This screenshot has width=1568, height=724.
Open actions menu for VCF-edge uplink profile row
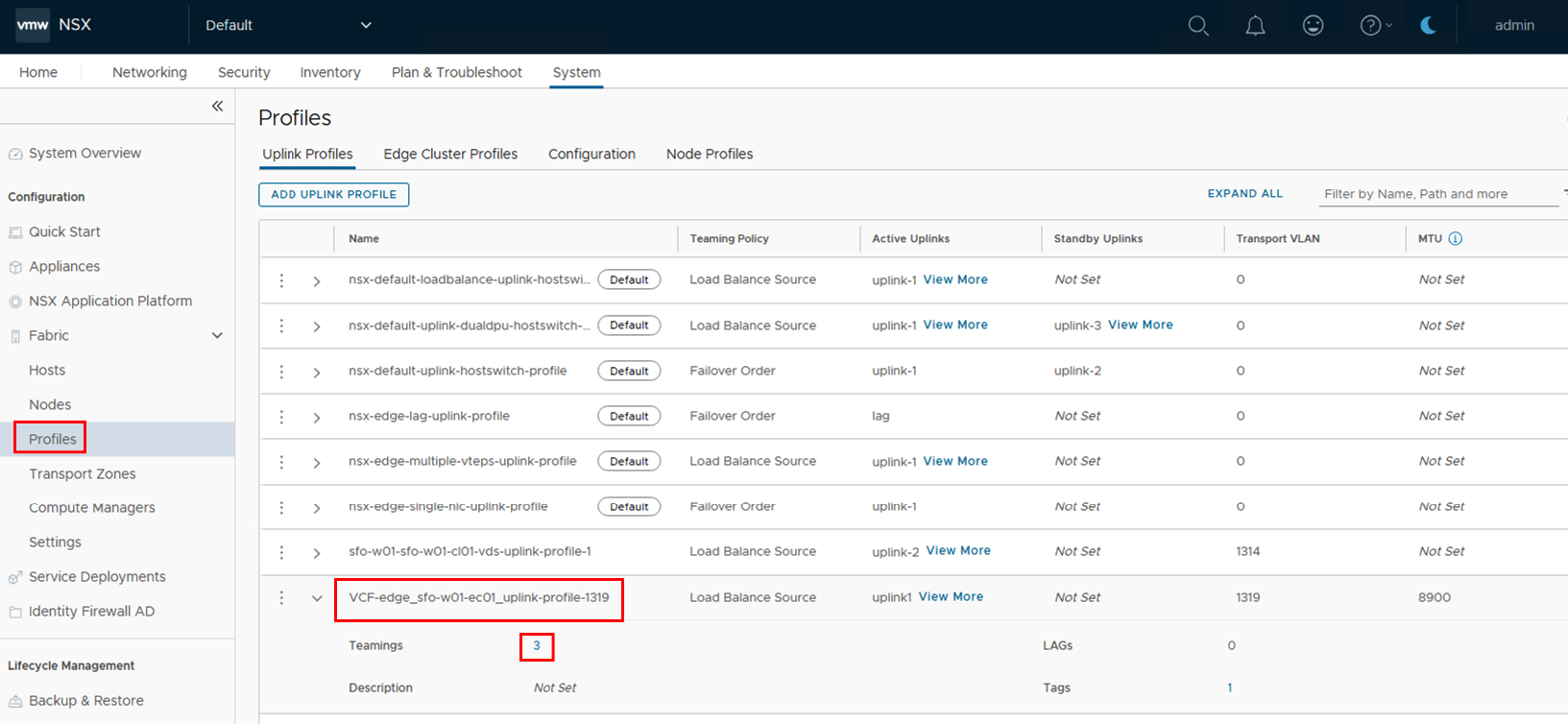281,598
